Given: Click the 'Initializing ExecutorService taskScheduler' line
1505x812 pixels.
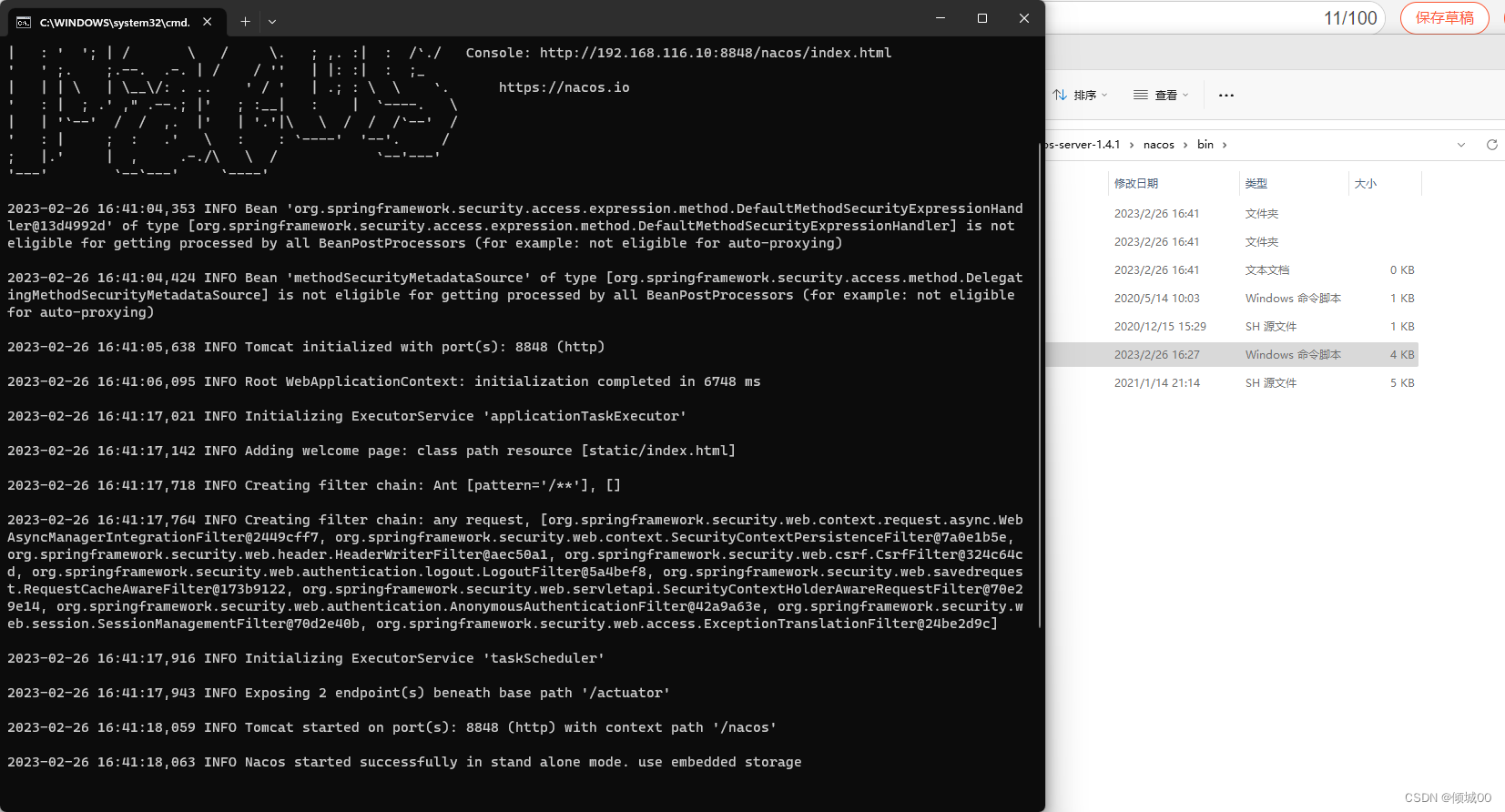Looking at the screenshot, I should [x=306, y=658].
